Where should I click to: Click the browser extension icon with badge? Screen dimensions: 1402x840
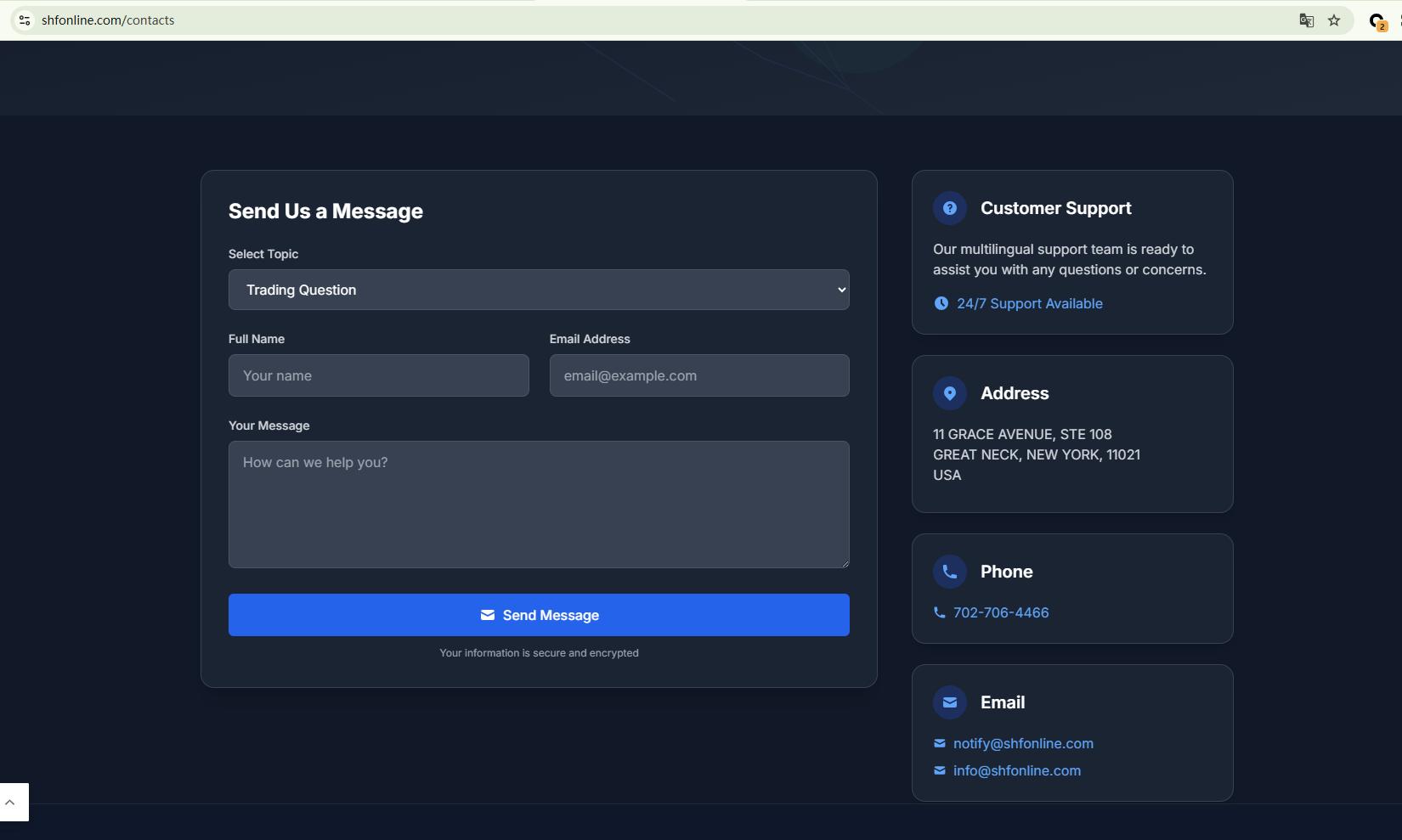pyautogui.click(x=1377, y=21)
